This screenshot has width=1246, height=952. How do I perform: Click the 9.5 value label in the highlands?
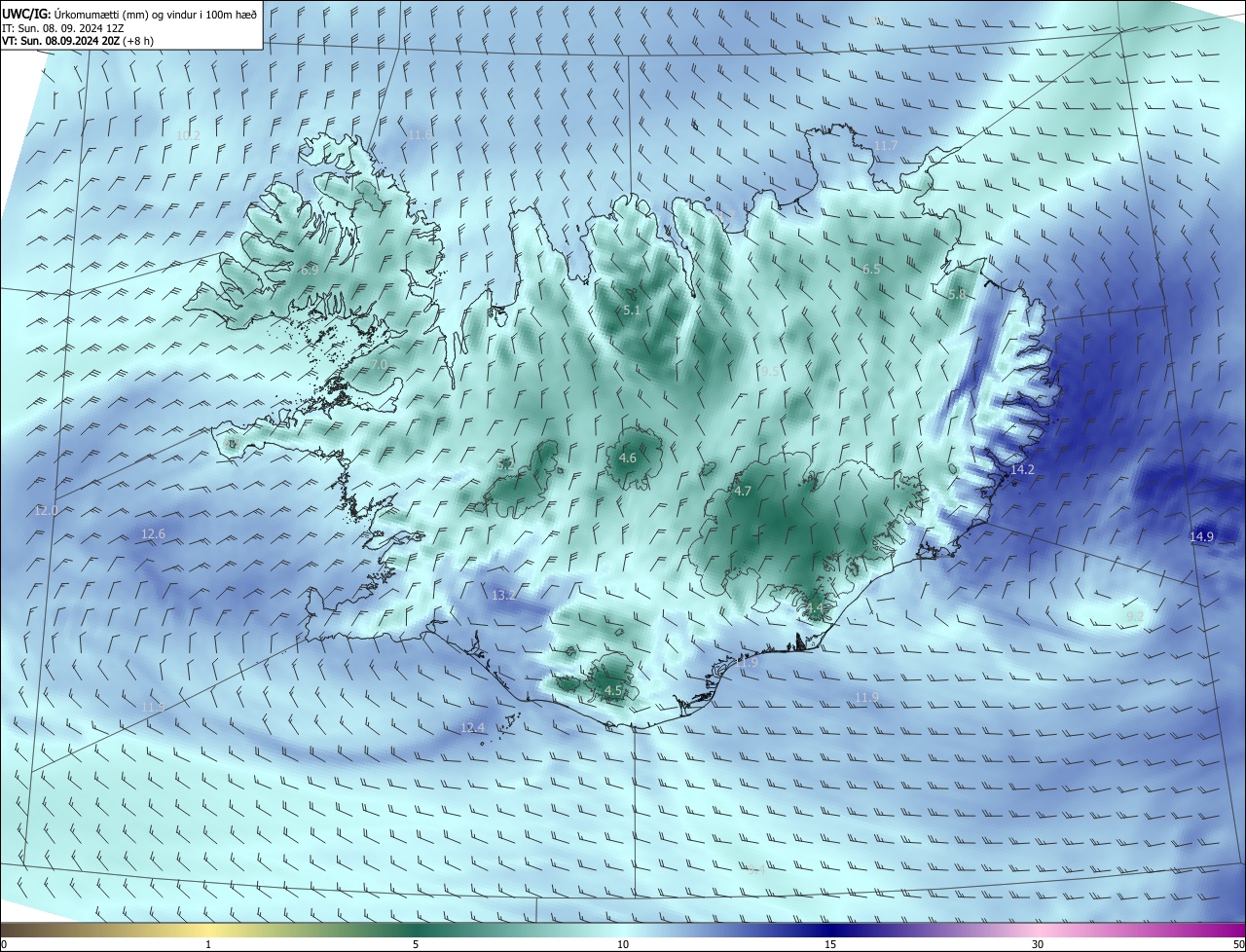point(770,371)
